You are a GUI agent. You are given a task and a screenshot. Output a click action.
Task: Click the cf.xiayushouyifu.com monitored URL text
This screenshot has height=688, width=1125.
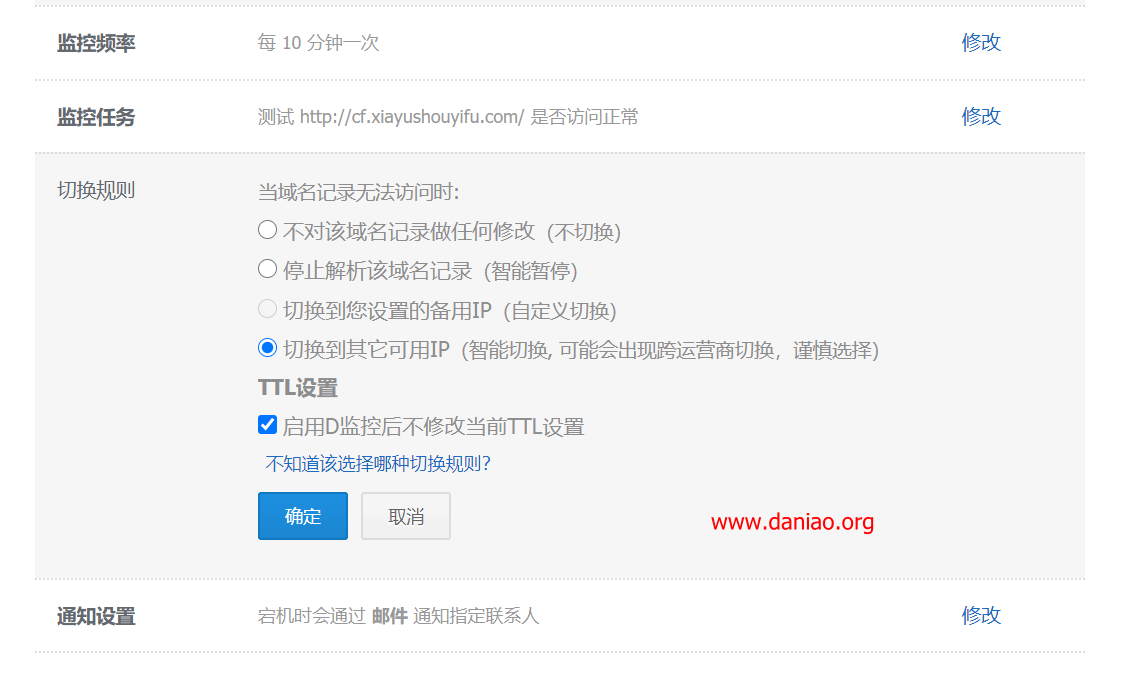412,117
